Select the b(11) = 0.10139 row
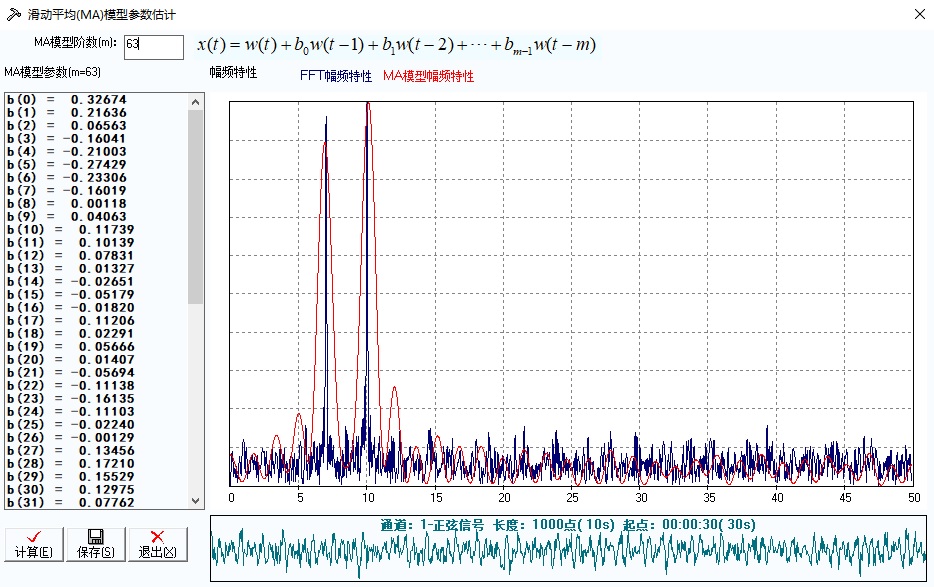934x587 pixels. [96, 243]
